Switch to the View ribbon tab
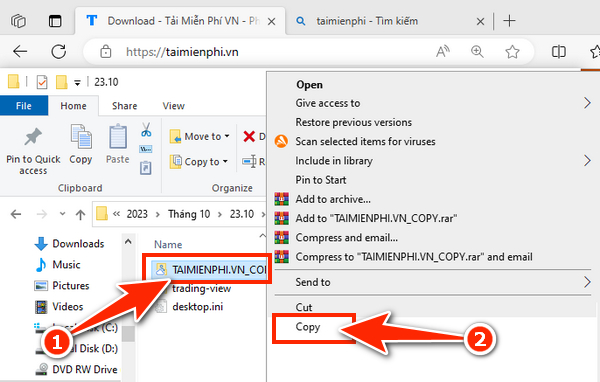 173,106
